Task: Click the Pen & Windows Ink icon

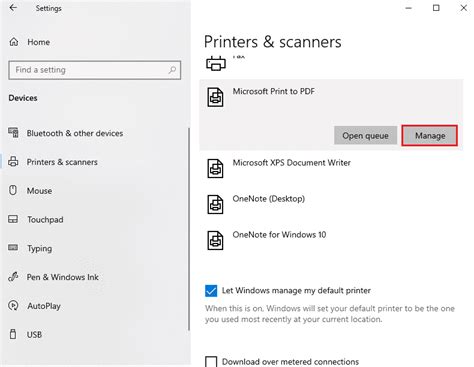Action: (13, 277)
